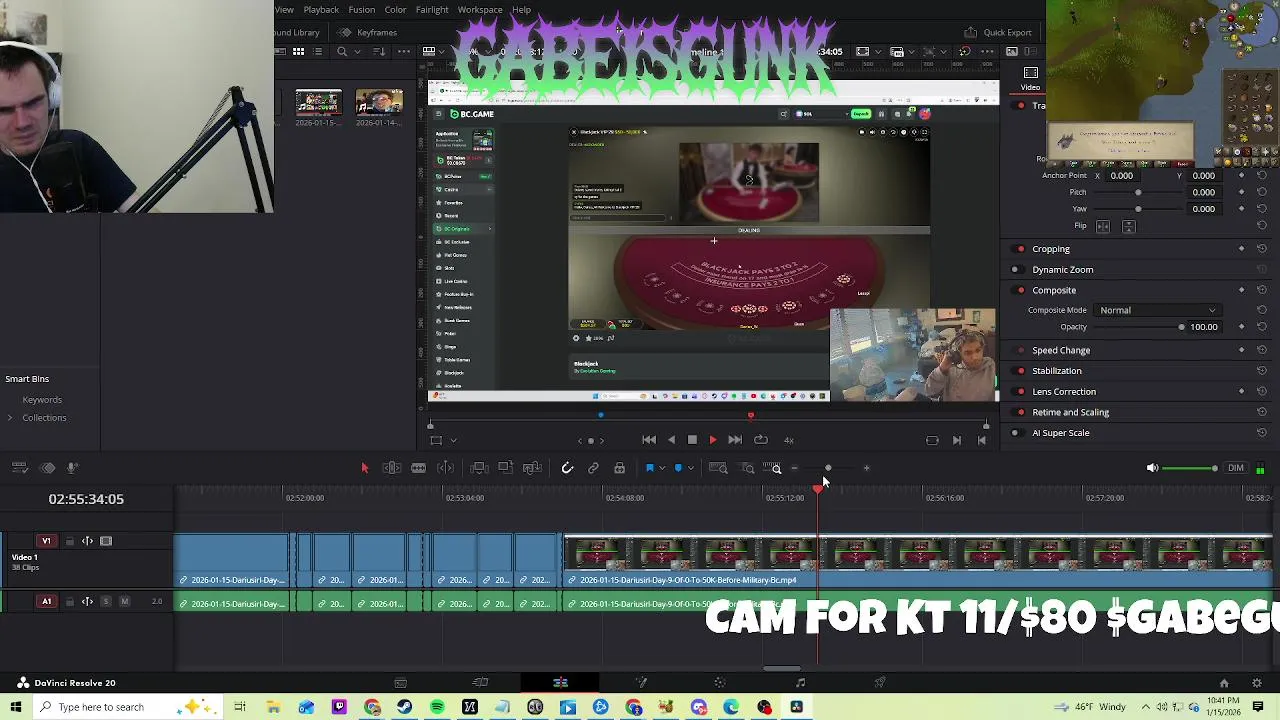This screenshot has height=720, width=1280.
Task: Toggle timeline linked selection
Action: coord(593,468)
